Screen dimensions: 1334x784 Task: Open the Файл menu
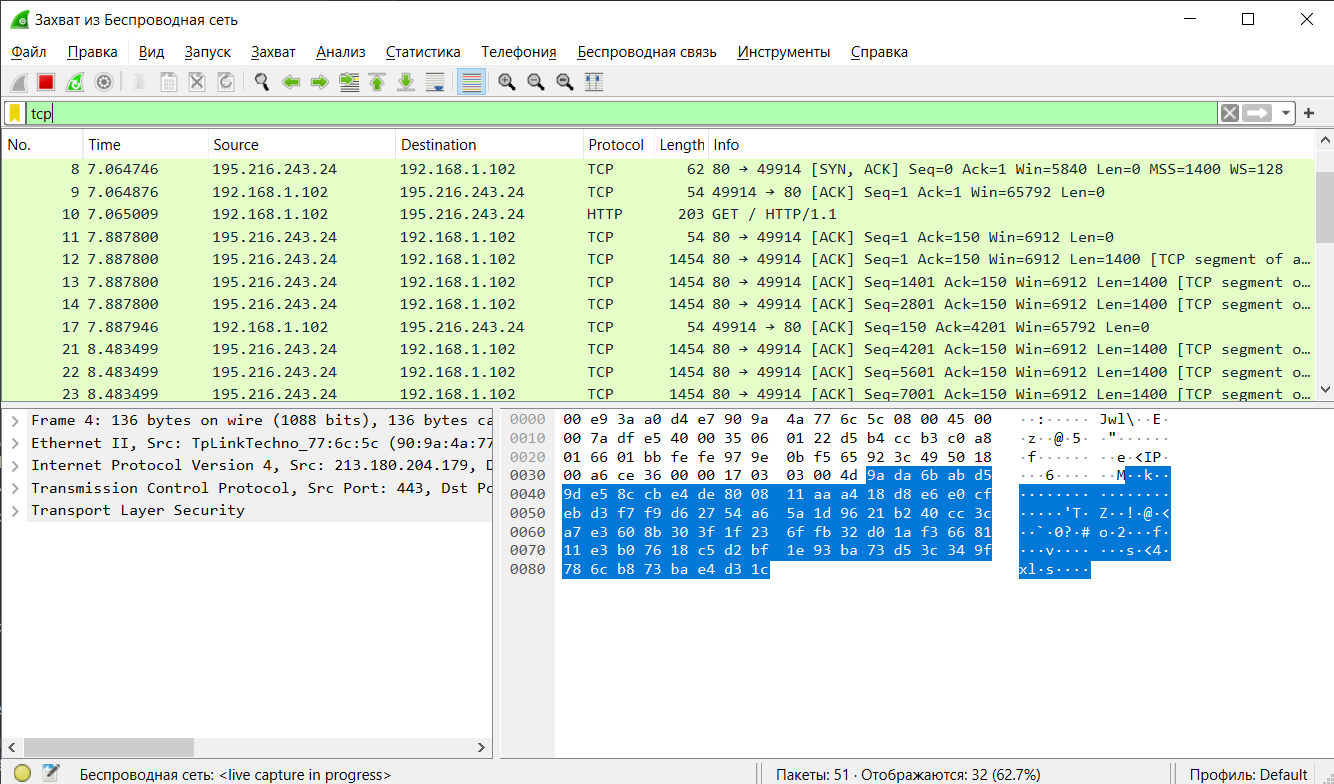click(29, 52)
